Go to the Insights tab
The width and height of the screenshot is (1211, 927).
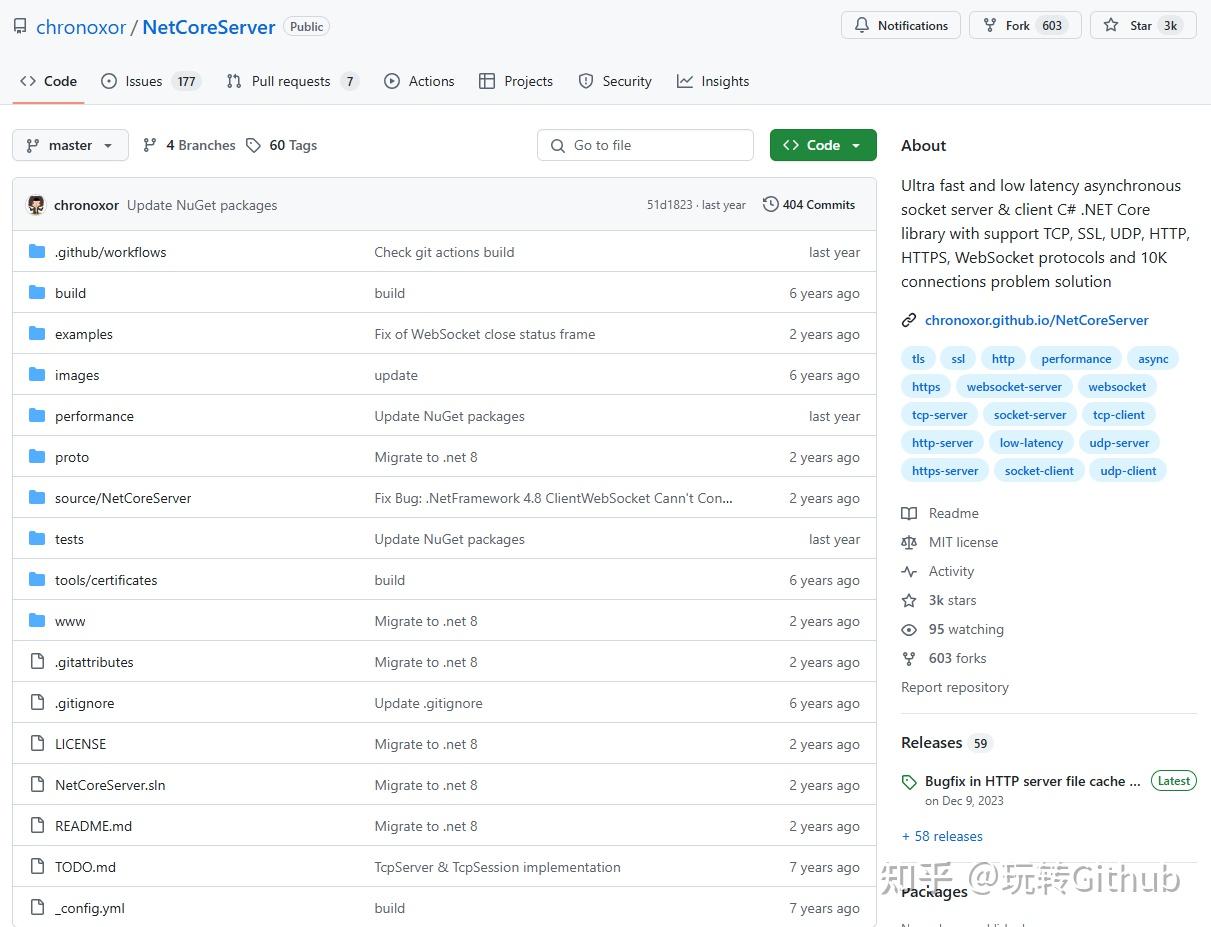pyautogui.click(x=713, y=81)
